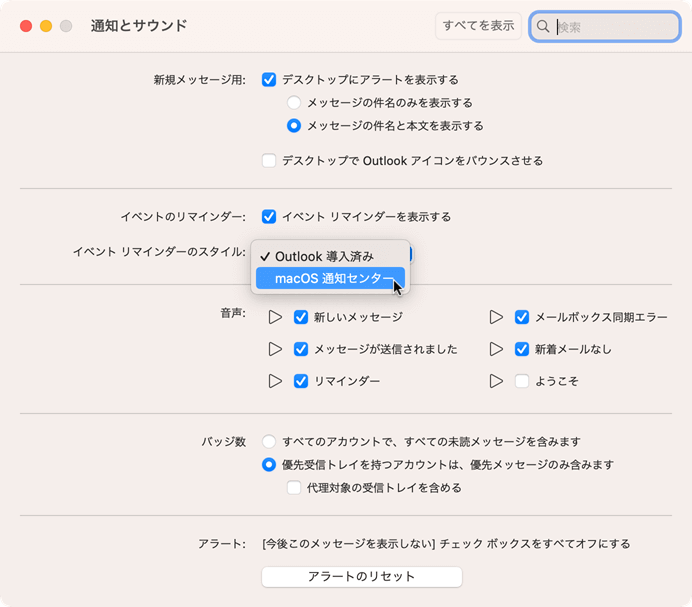Click the 検索 search field
692x607 pixels.
pyautogui.click(x=612, y=27)
